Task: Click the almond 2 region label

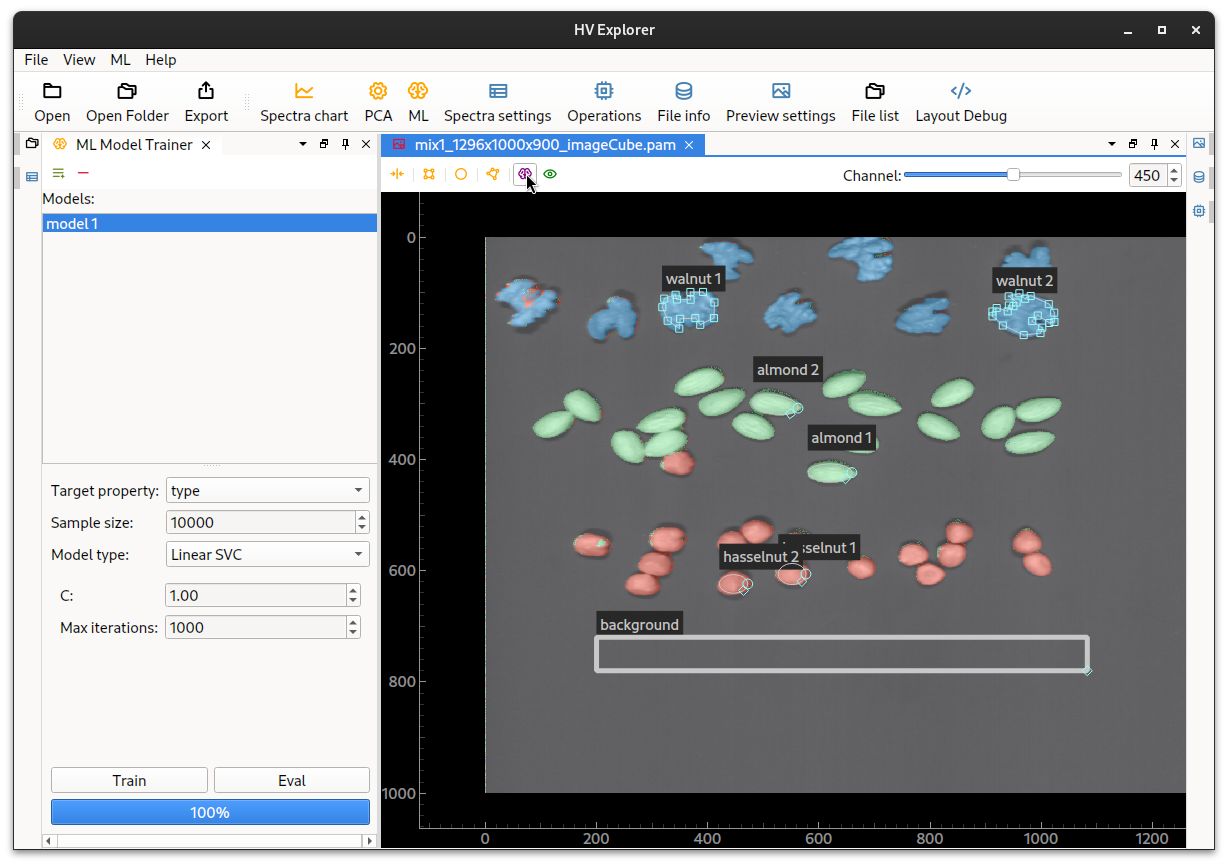Action: (x=788, y=369)
